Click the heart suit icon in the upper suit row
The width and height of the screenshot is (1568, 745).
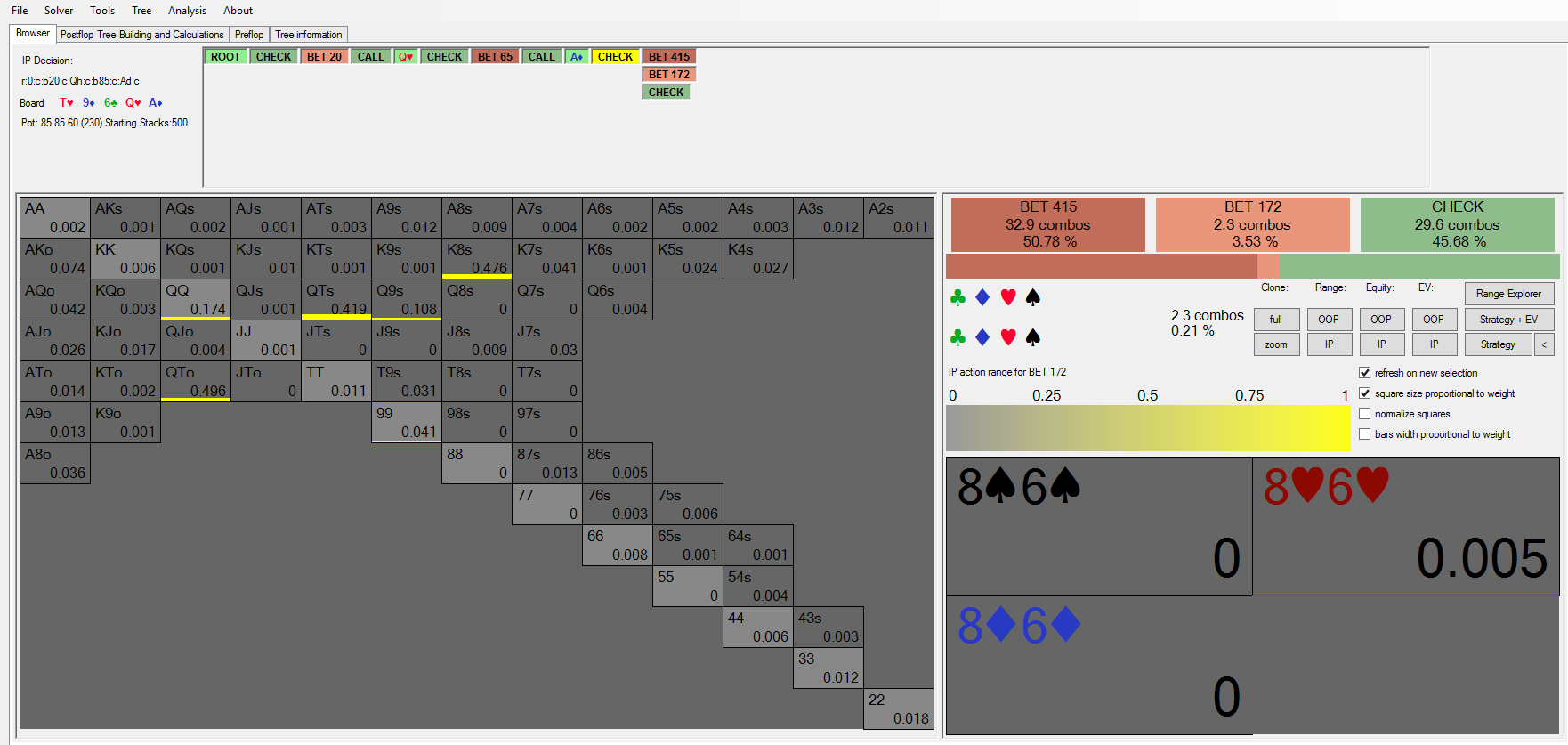coord(1008,297)
